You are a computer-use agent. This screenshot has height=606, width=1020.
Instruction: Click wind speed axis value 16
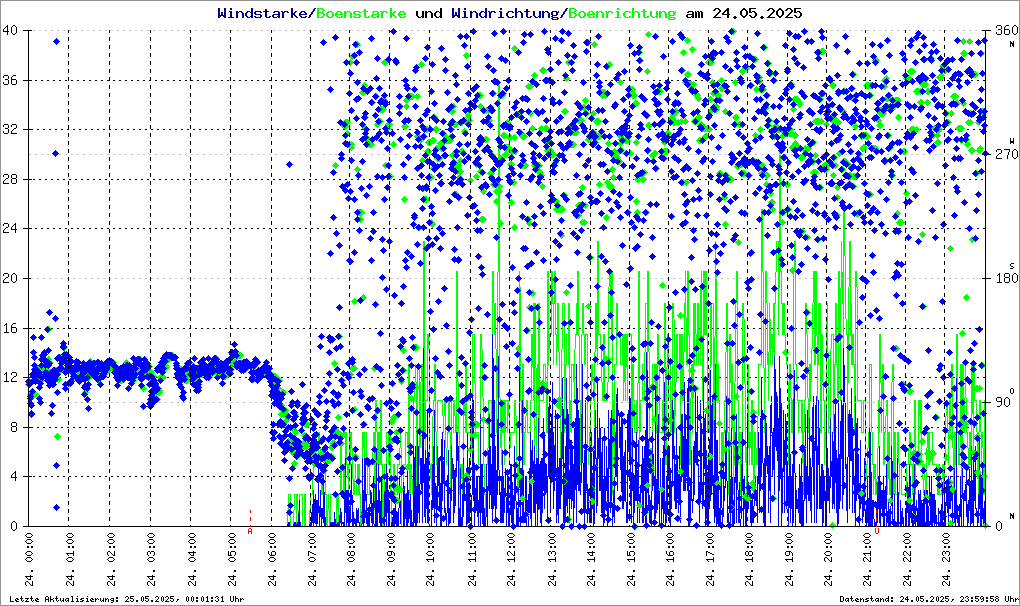pyautogui.click(x=10, y=328)
